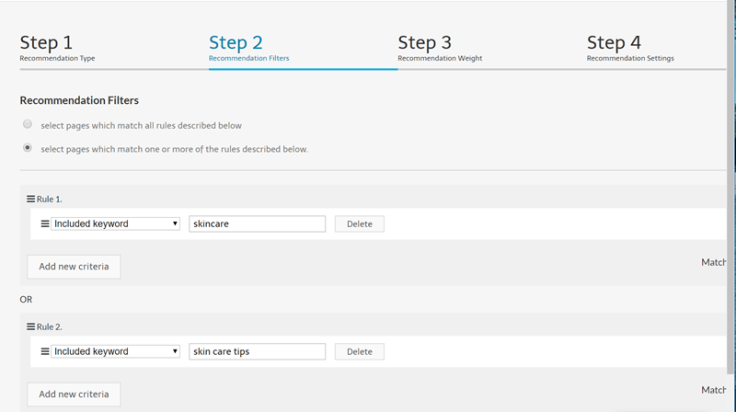Click the Rule 1 header drag handle icon
Screen dimensions: 736x412
tap(31, 199)
